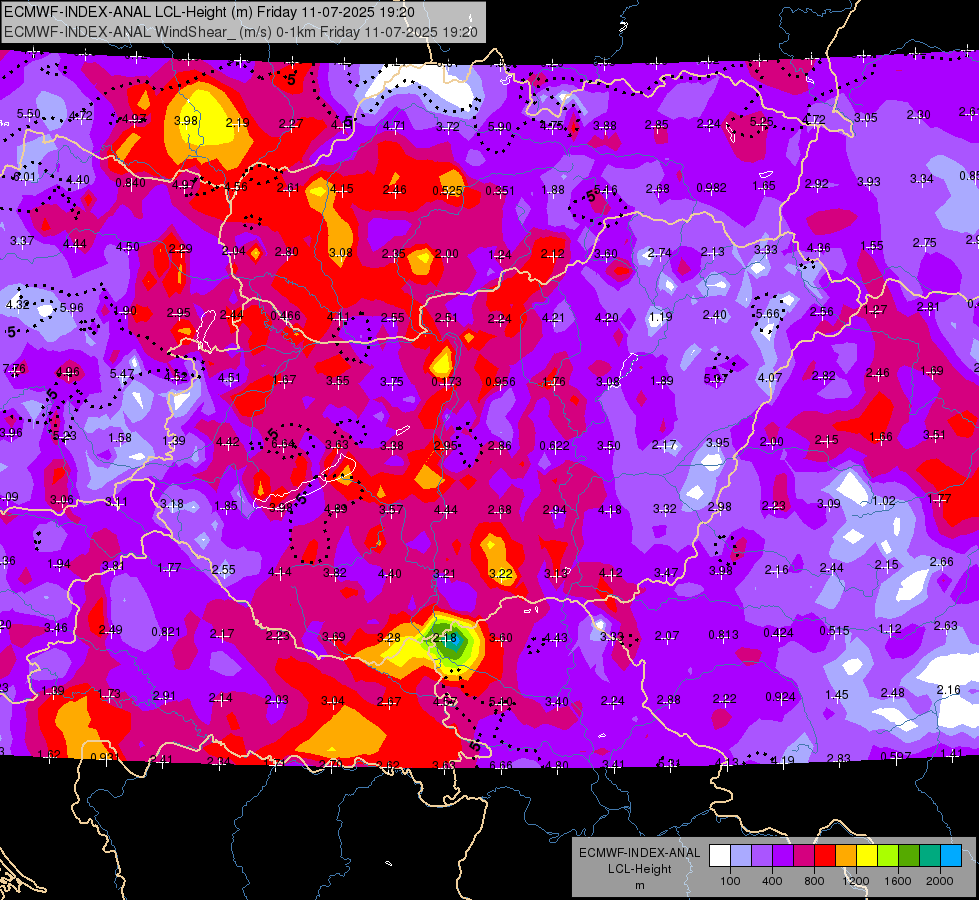Image resolution: width=979 pixels, height=900 pixels.
Task: Click the 1600 legend scale label
Action: point(898,881)
